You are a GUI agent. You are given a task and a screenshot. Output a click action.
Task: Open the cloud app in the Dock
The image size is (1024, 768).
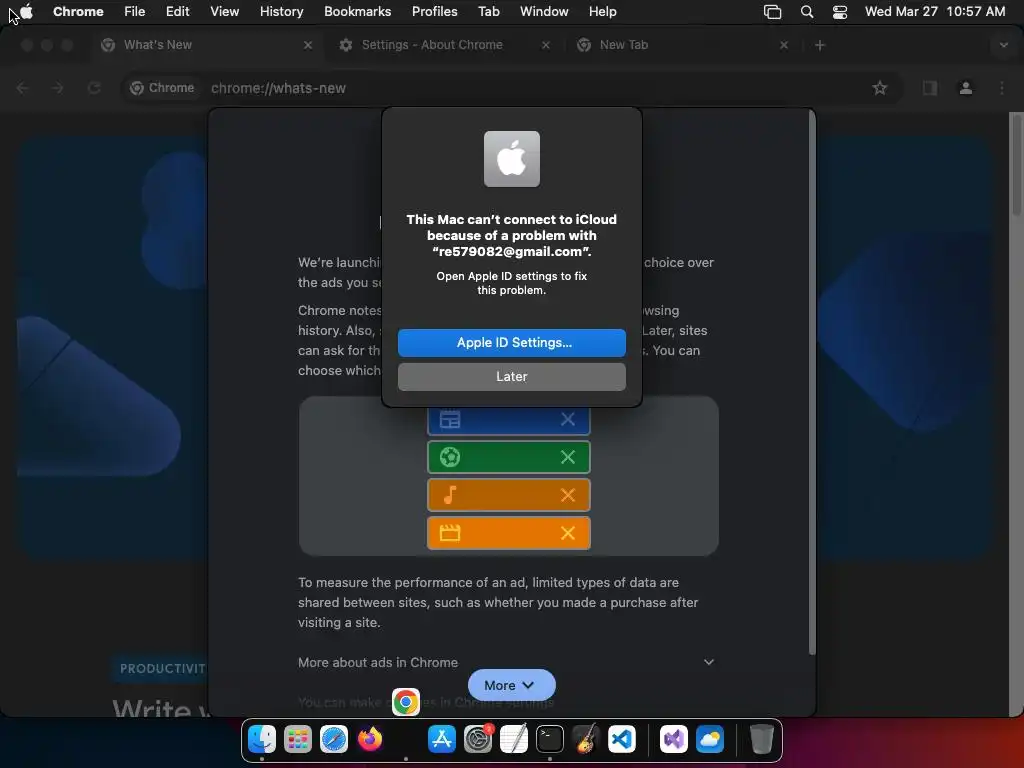[x=710, y=739]
